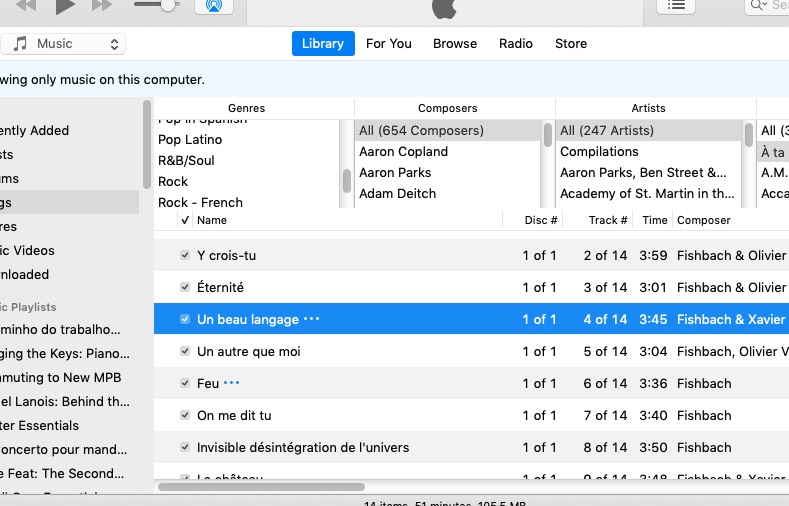
Task: Click the Artists list scrollbar thumb
Action: click(749, 135)
